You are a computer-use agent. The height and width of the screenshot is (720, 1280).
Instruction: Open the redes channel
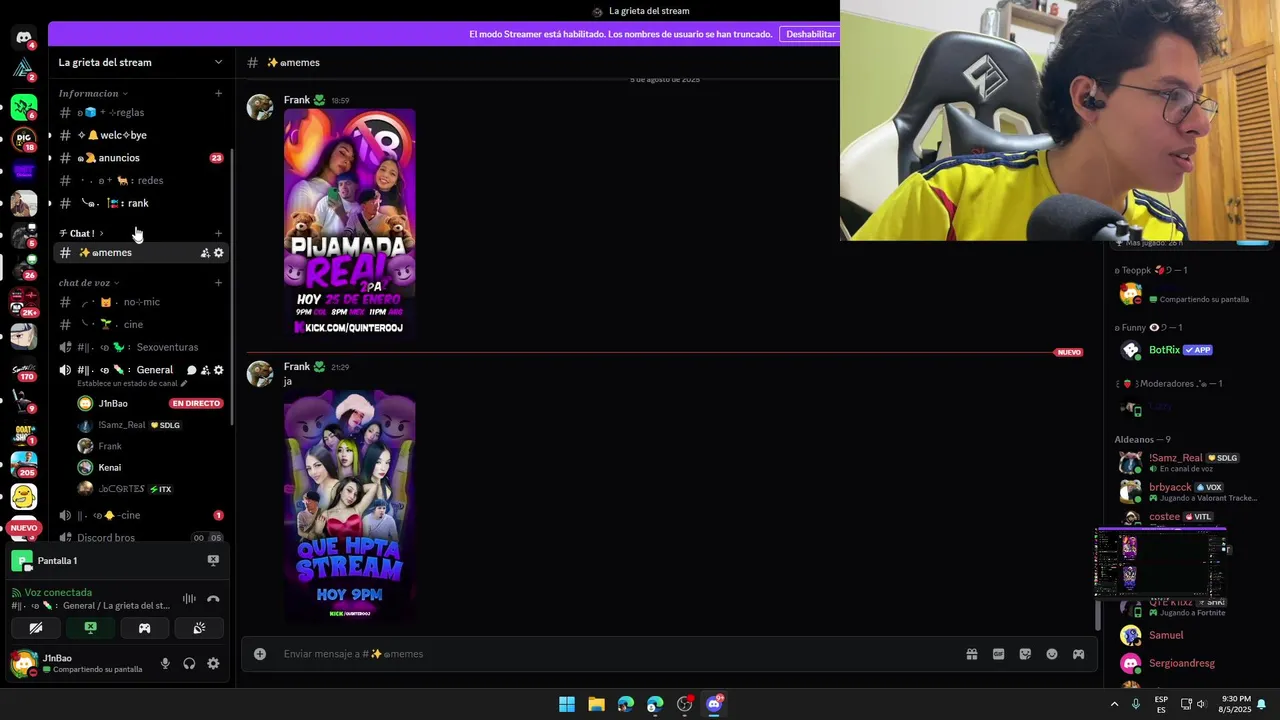click(140, 180)
